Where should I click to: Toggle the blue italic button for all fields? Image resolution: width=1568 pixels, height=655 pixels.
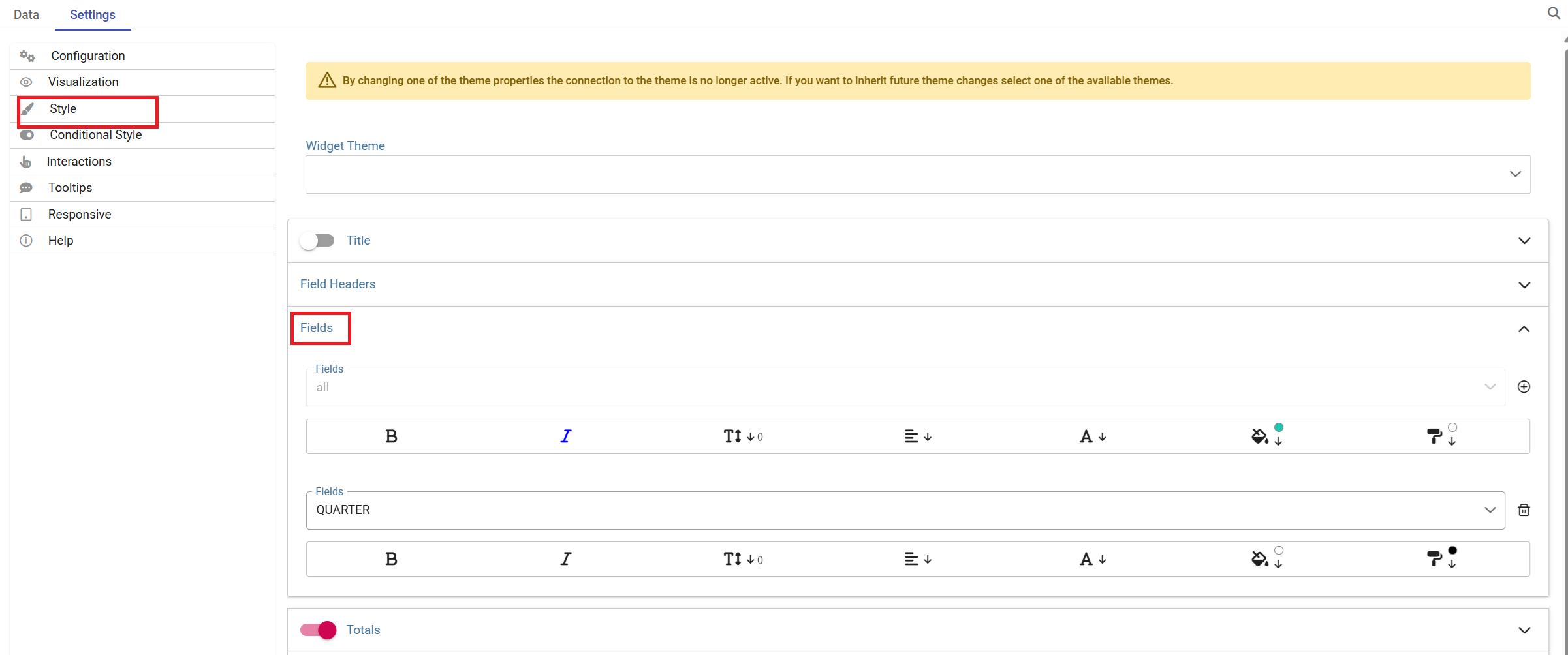click(x=565, y=436)
